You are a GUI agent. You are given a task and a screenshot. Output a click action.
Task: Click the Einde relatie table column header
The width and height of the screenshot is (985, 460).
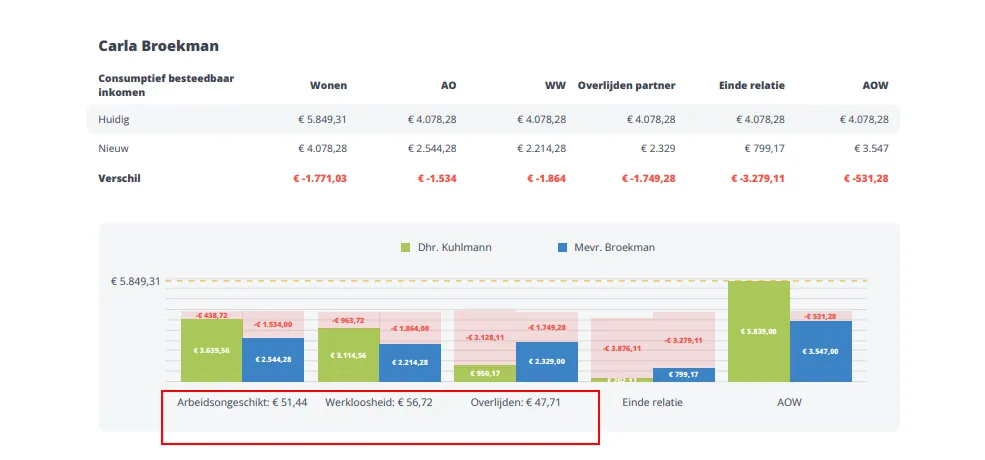click(752, 85)
